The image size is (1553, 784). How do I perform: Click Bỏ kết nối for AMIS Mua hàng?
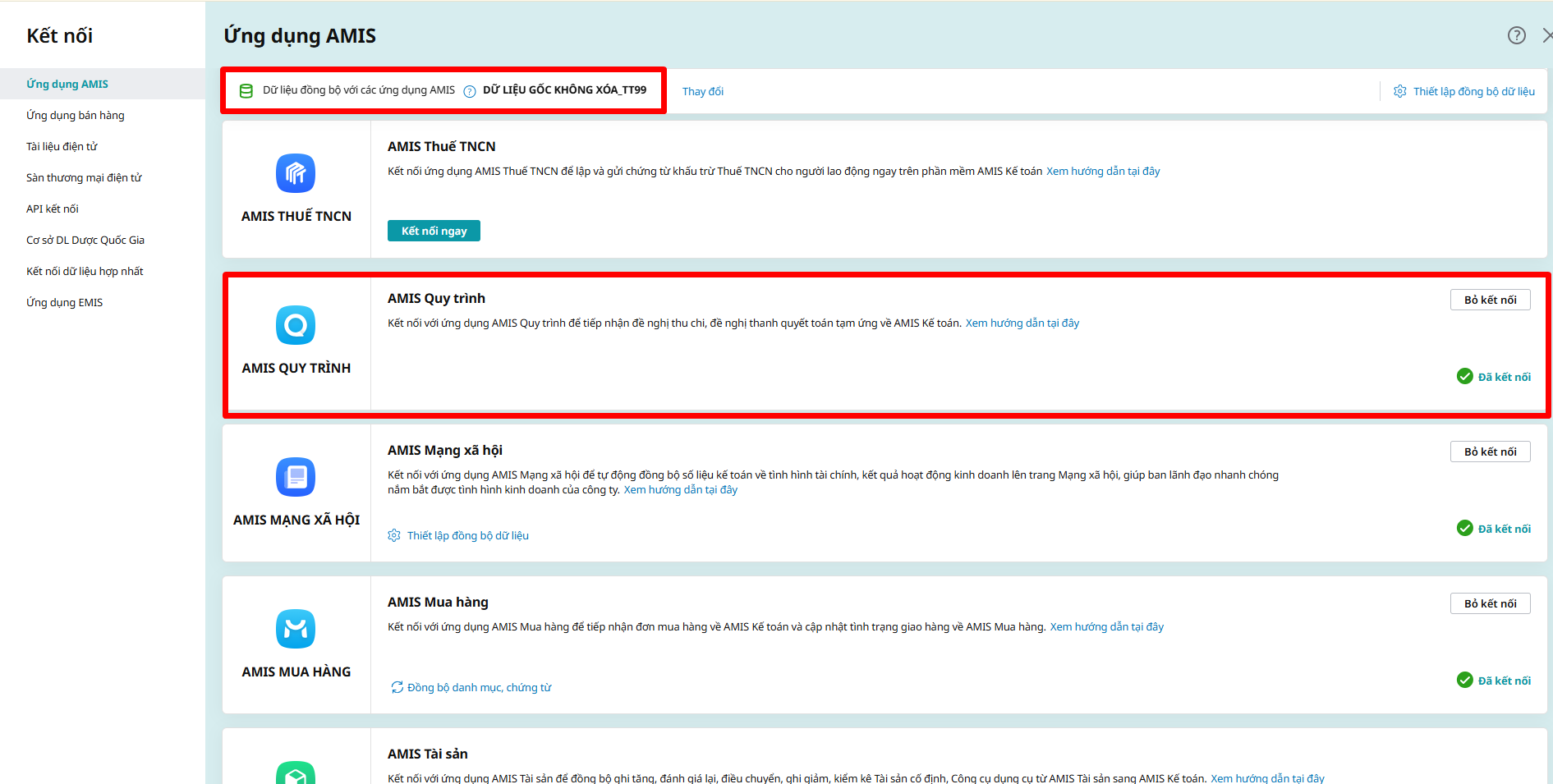(x=1490, y=603)
